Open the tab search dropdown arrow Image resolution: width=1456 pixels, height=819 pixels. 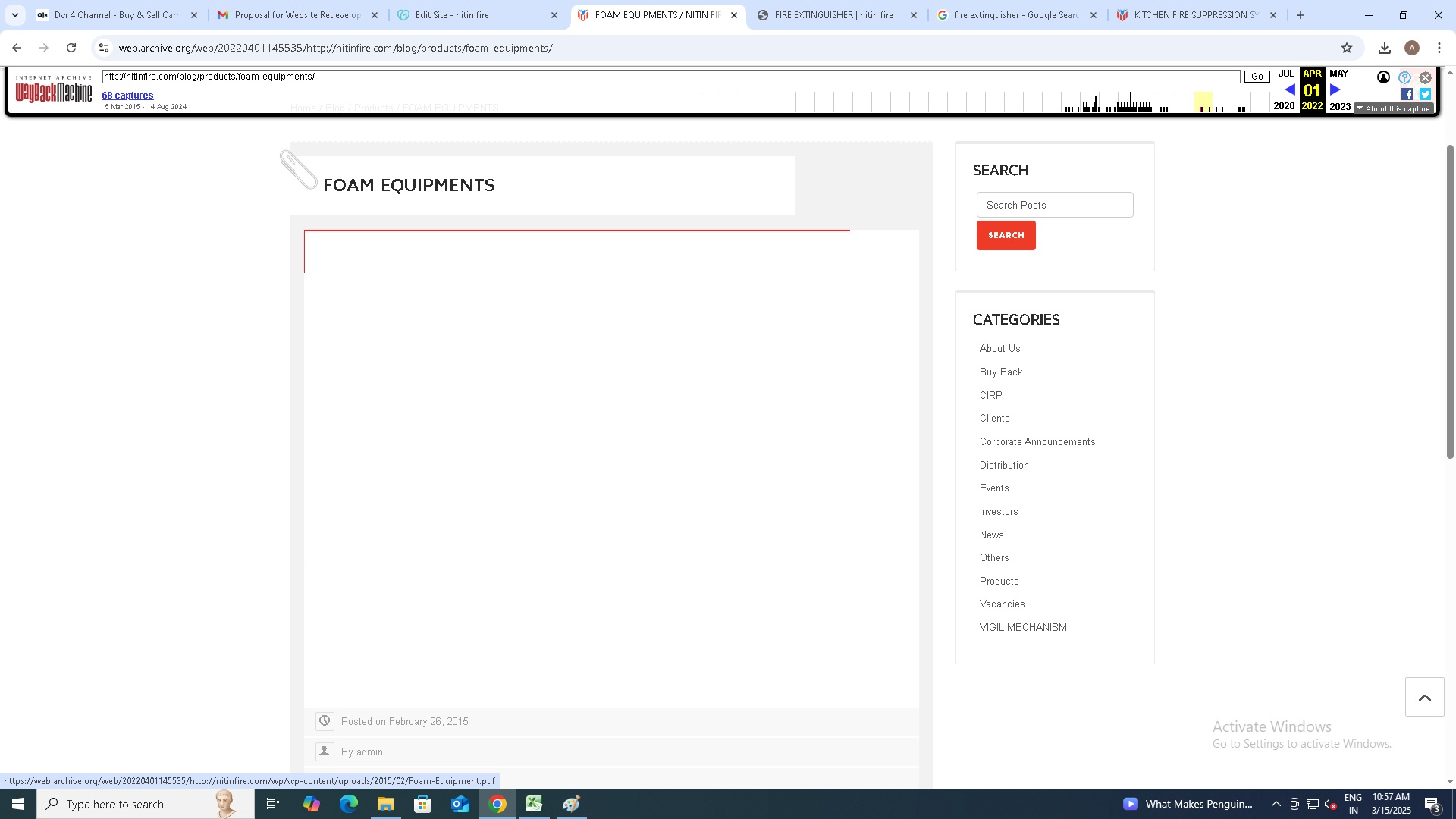pos(14,15)
